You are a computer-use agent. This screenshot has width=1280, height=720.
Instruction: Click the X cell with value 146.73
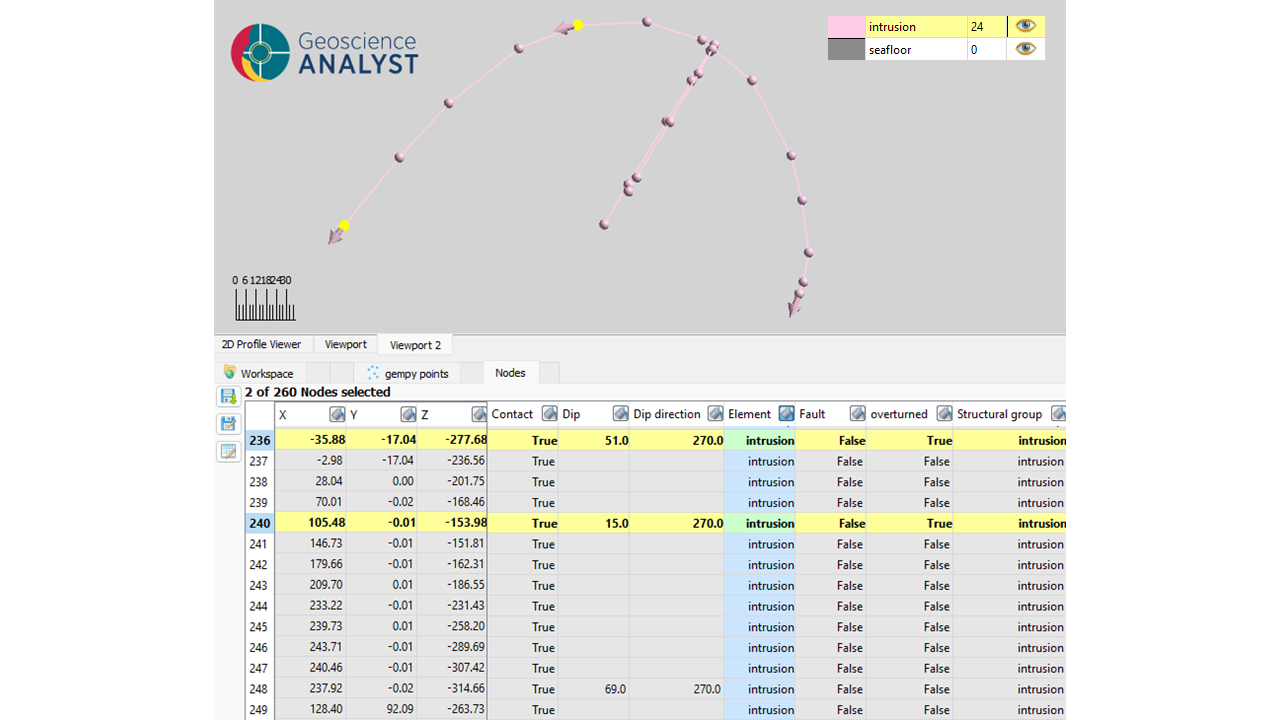(x=311, y=544)
